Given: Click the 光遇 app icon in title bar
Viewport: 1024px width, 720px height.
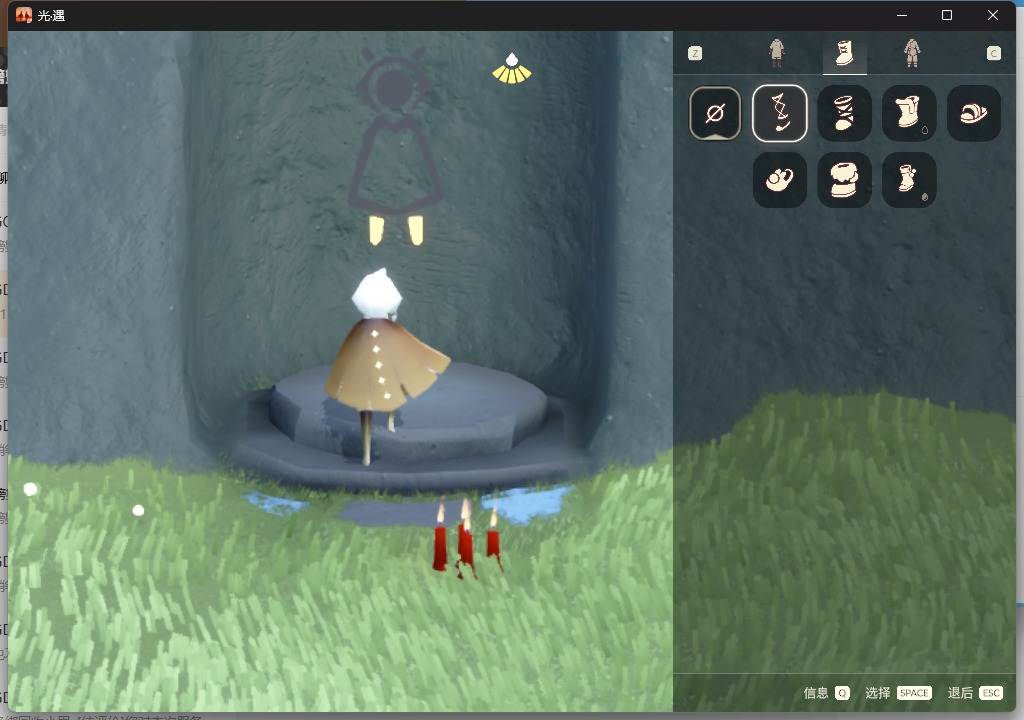Looking at the screenshot, I should (24, 15).
